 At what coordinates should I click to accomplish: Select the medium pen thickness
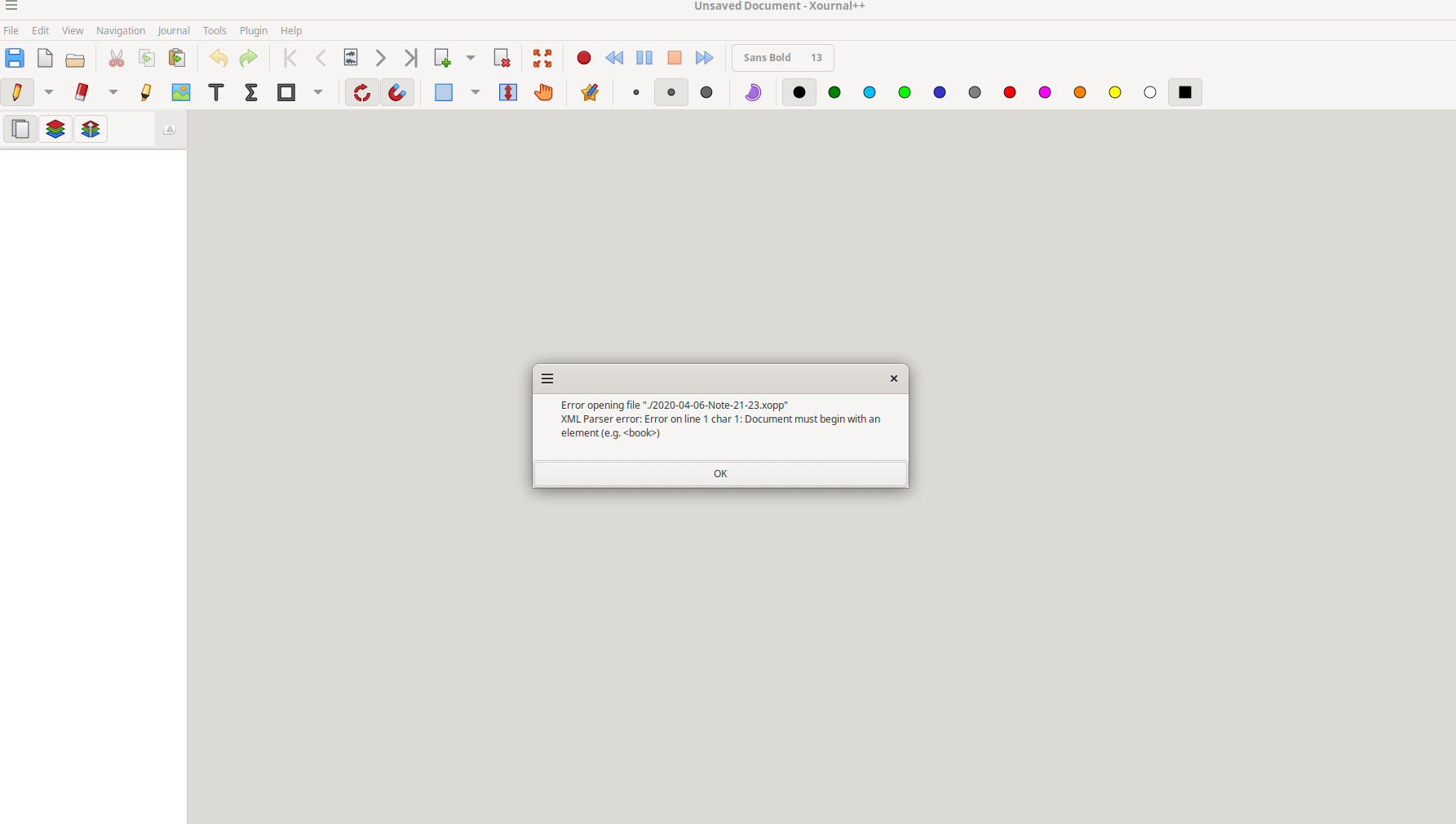670,92
